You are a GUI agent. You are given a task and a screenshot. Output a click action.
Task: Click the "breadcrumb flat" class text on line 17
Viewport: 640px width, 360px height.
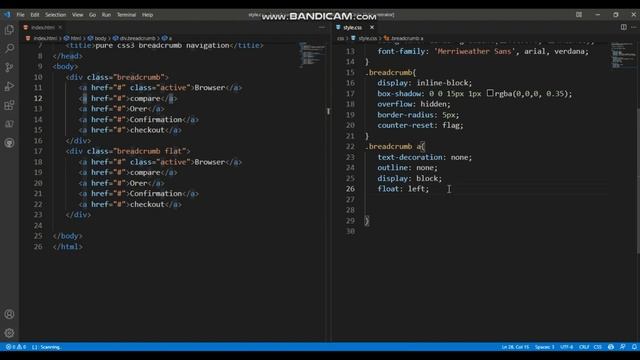pyautogui.click(x=151, y=151)
